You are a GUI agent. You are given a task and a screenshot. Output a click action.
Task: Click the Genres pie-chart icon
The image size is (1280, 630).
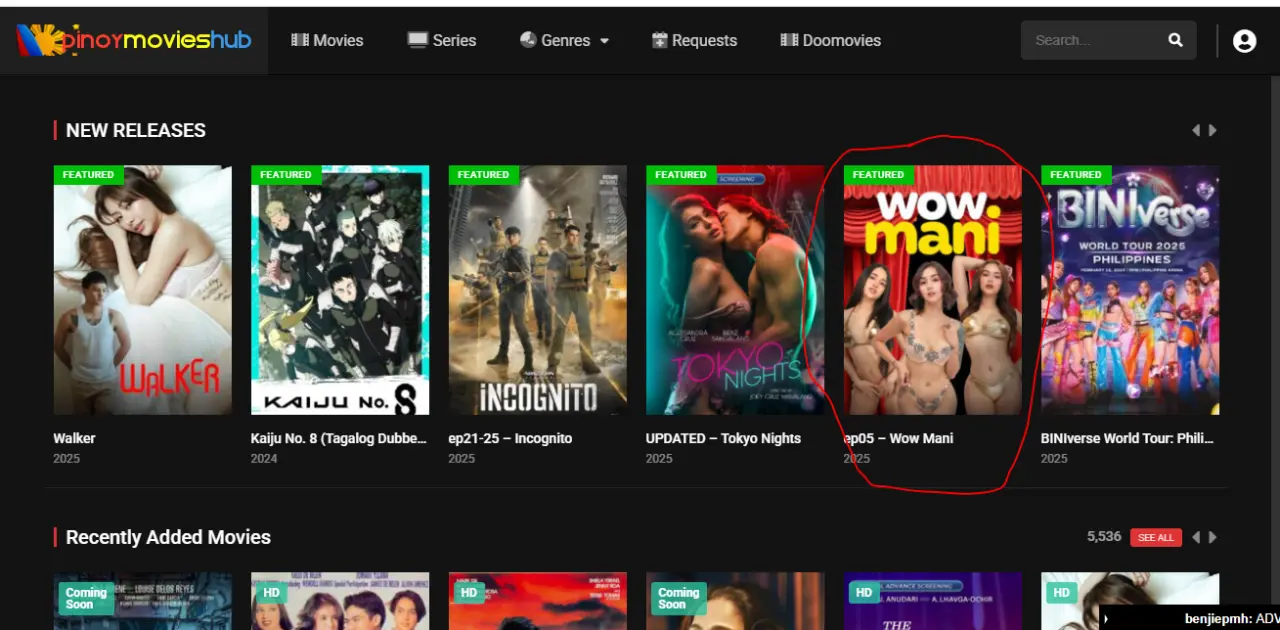[528, 40]
